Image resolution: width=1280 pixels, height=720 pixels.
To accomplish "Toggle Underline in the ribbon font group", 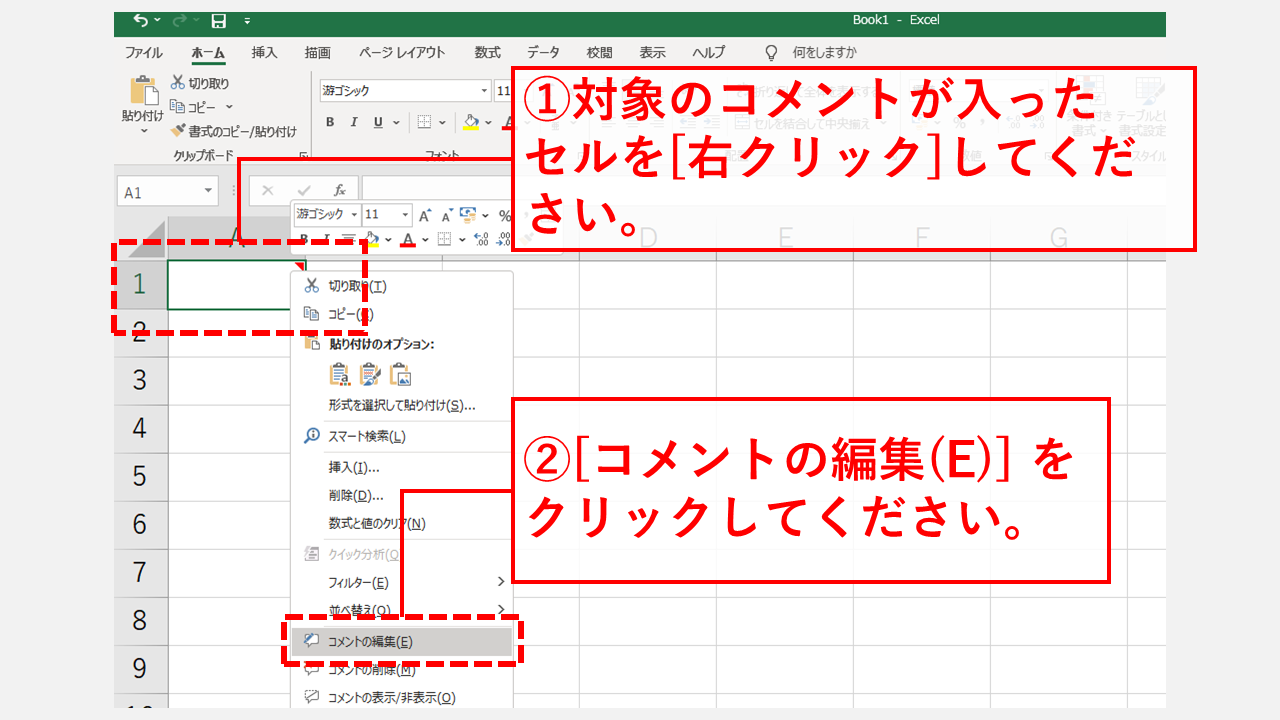I will 378,122.
